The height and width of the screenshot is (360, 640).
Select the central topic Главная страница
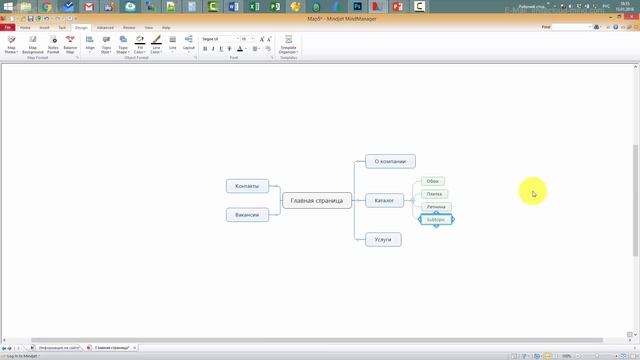tap(317, 200)
